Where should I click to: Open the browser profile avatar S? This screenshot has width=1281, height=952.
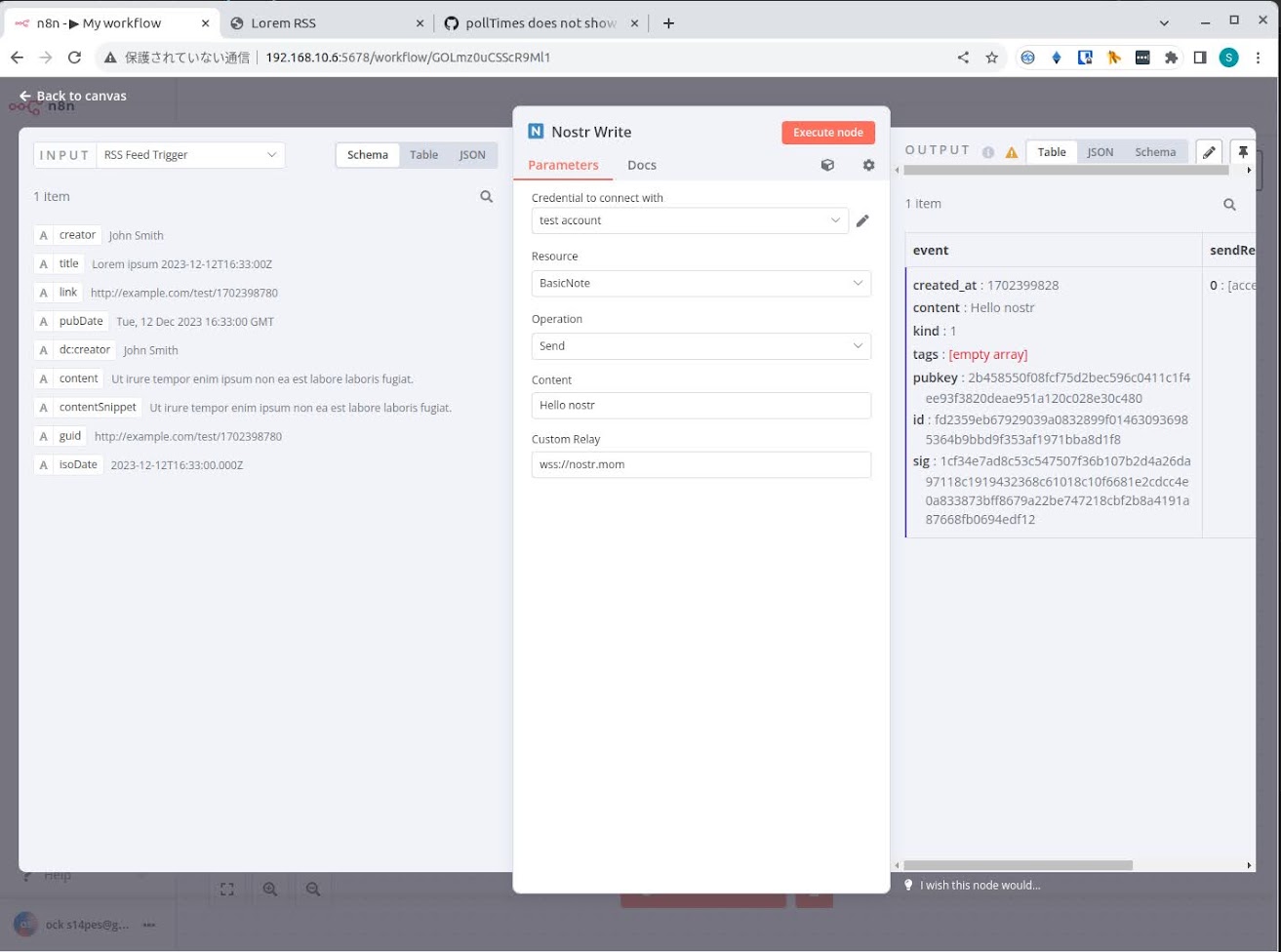(x=1229, y=58)
